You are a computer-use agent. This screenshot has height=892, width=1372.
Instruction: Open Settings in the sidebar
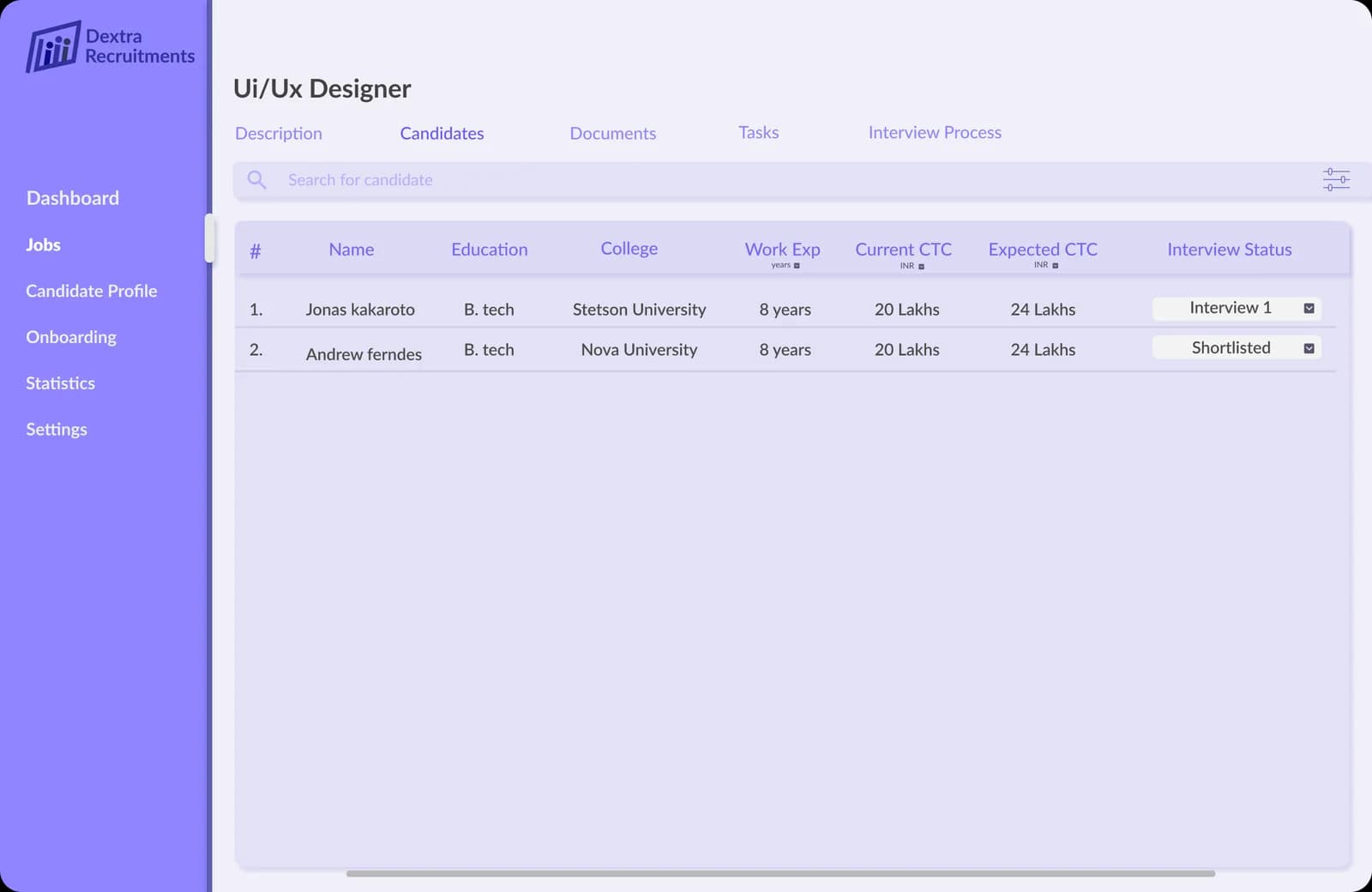pyautogui.click(x=57, y=430)
